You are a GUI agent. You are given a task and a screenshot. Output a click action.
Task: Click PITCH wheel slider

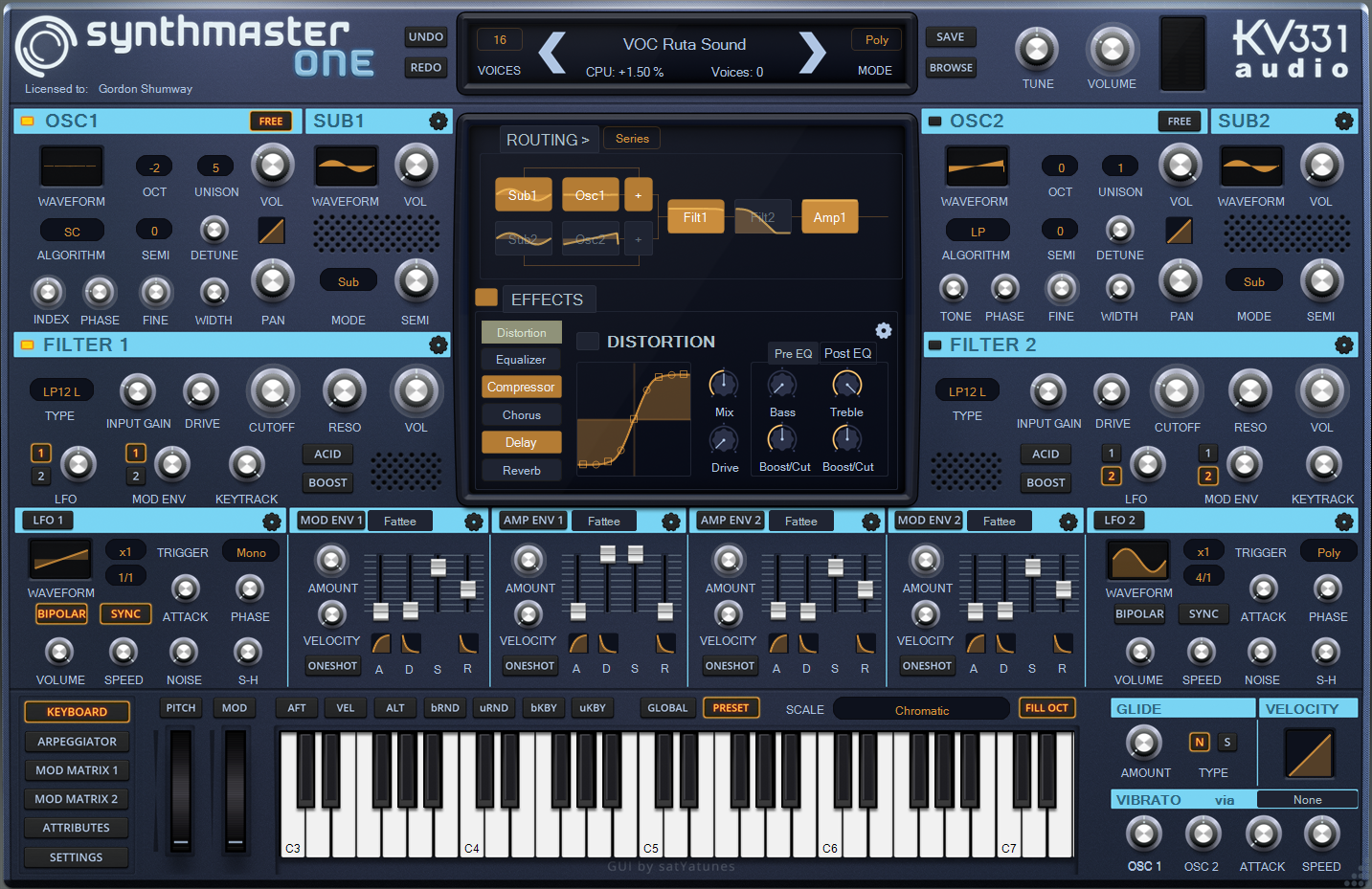point(180,790)
